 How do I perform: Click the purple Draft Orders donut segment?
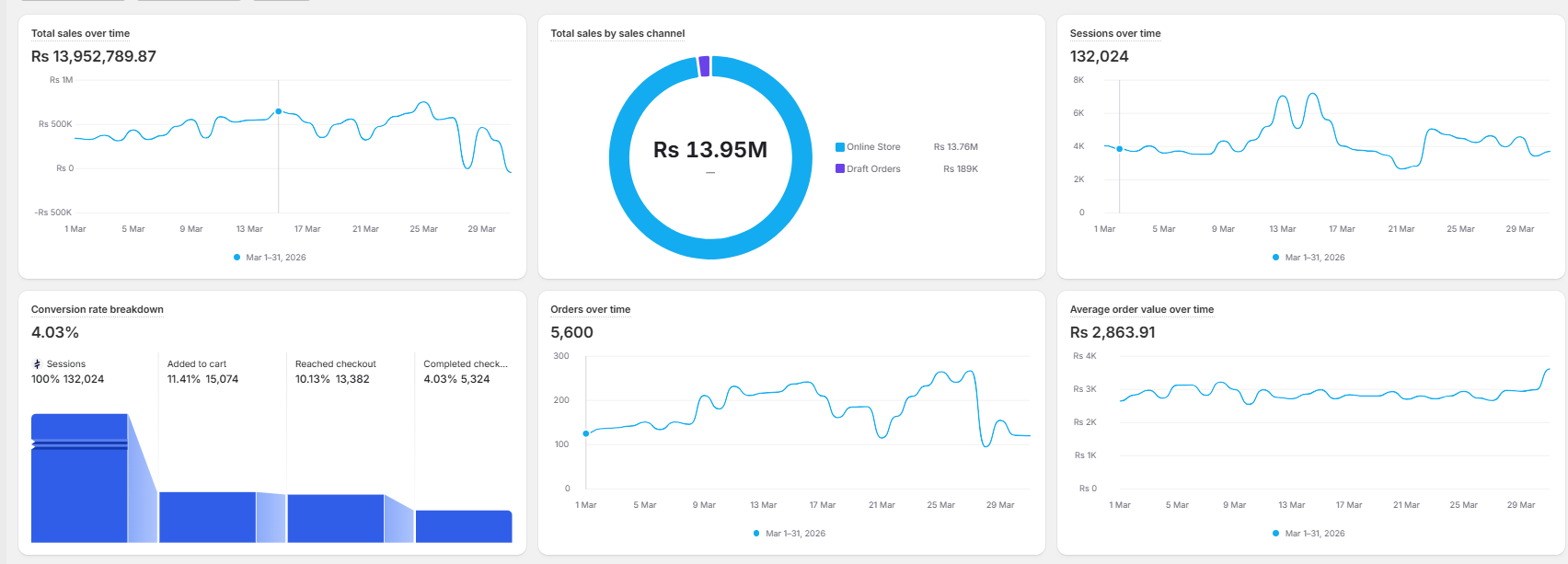pos(704,66)
